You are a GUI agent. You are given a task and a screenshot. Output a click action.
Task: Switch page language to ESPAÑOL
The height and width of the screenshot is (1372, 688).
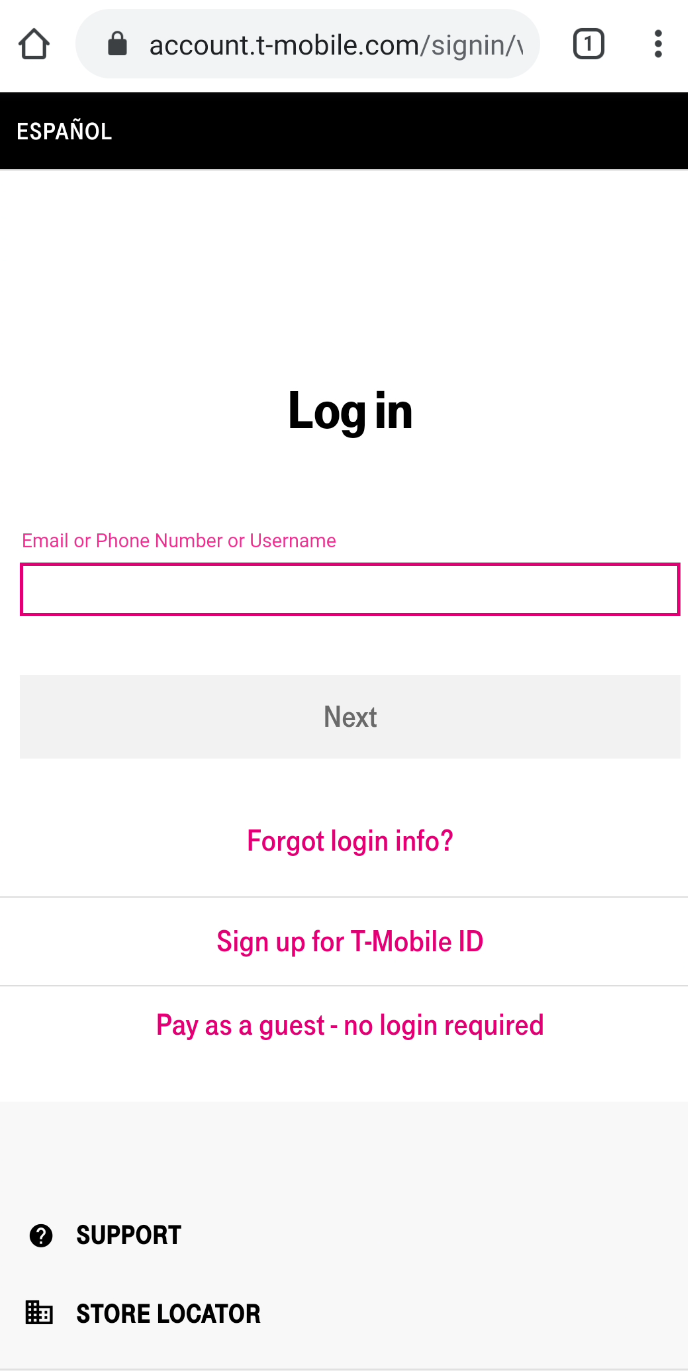point(64,130)
